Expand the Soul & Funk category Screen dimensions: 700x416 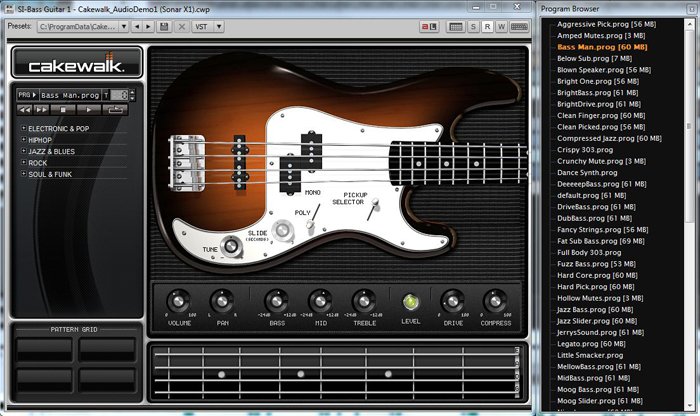[24, 174]
